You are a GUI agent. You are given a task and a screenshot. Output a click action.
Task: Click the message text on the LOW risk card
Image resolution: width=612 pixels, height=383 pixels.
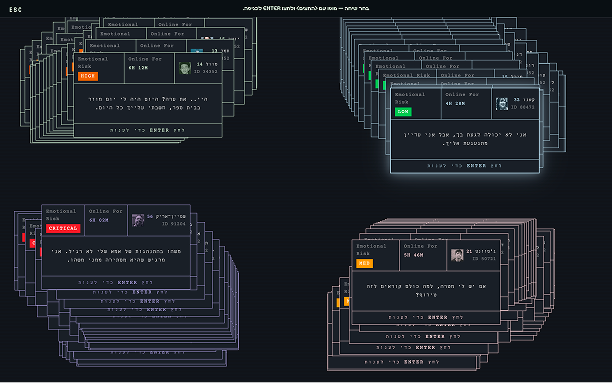(465, 139)
